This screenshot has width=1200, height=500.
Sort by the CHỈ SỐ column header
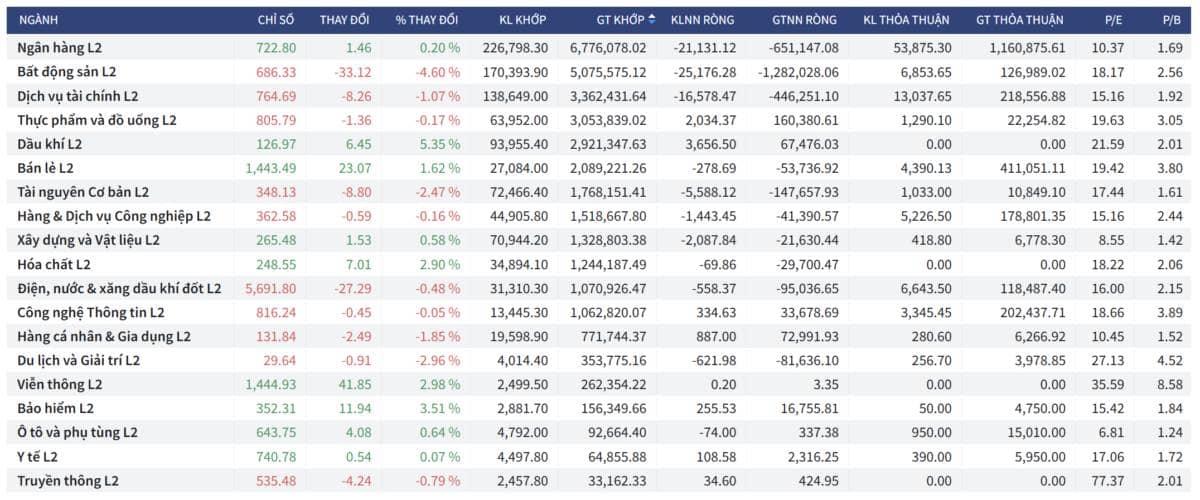click(276, 19)
